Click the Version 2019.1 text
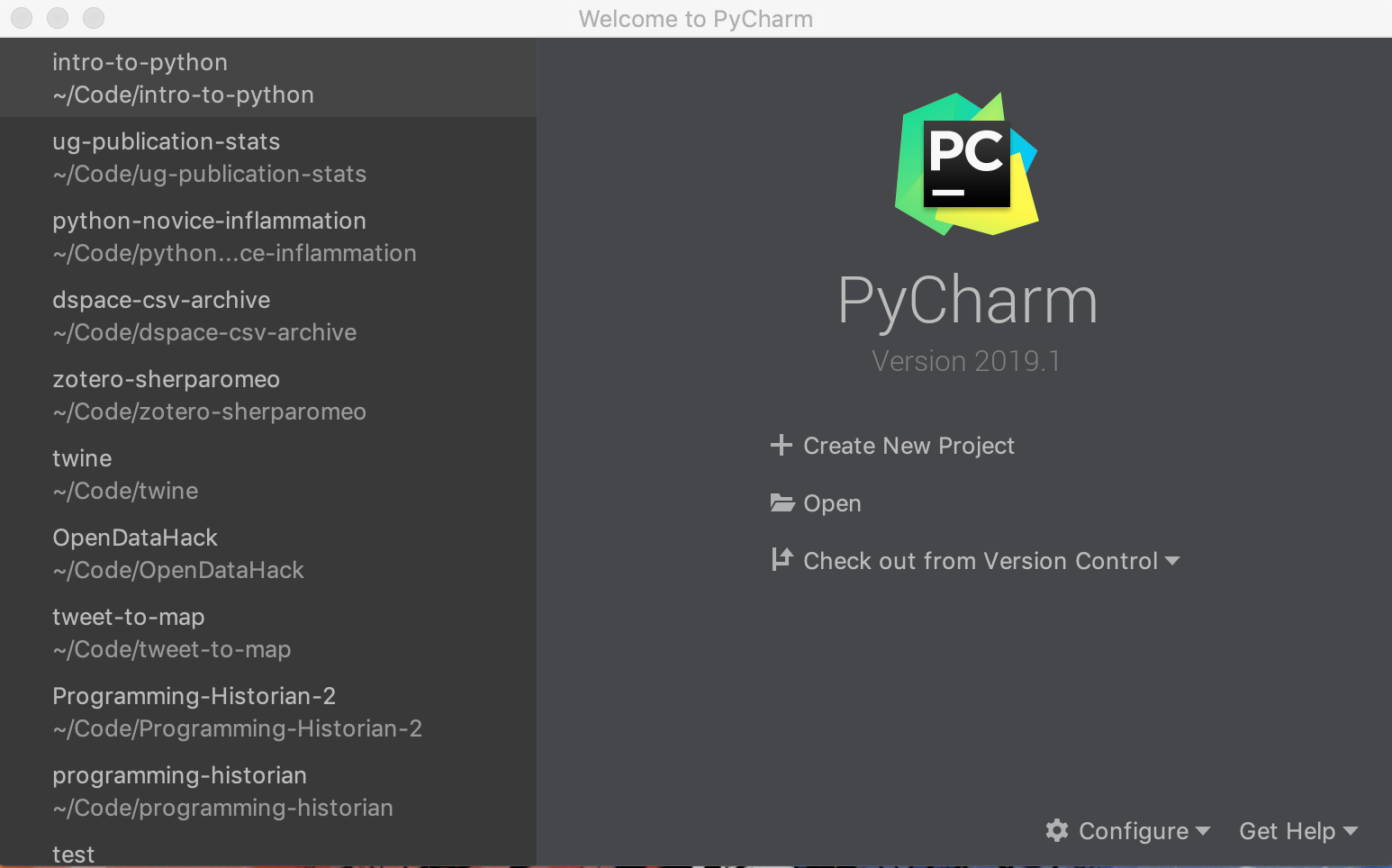Viewport: 1392px width, 868px height. tap(966, 361)
